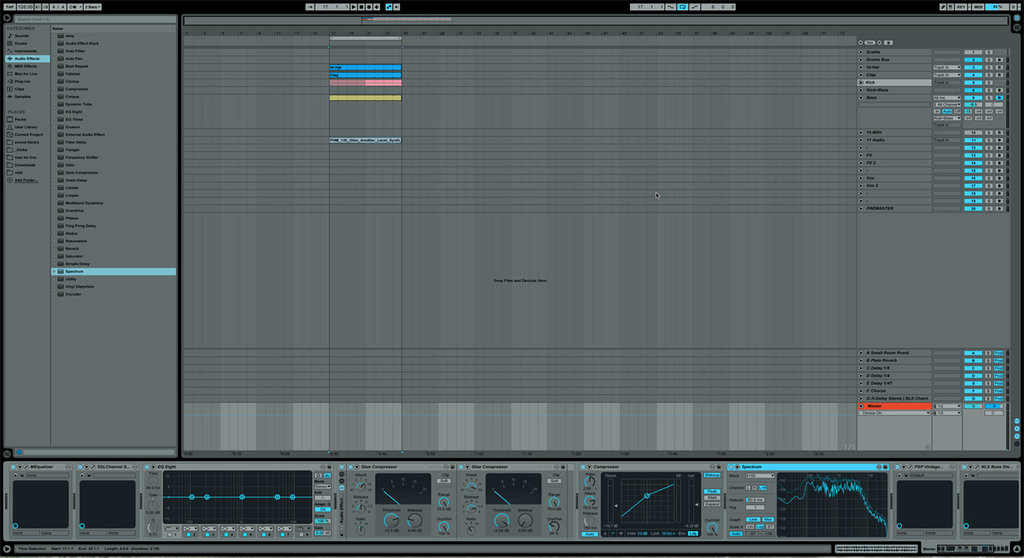Viewport: 1024px width, 558px height.
Task: Toggle the MIDI map mode switch
Action: pos(977,6)
